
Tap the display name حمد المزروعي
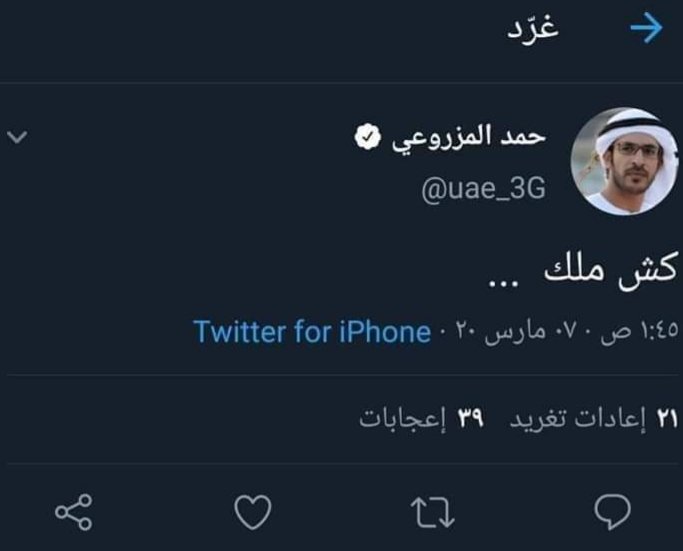tap(469, 137)
